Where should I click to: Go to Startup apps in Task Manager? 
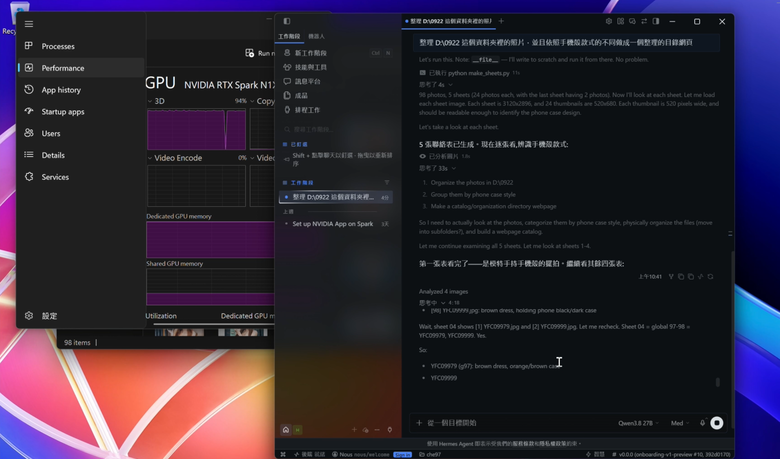click(x=81, y=112)
